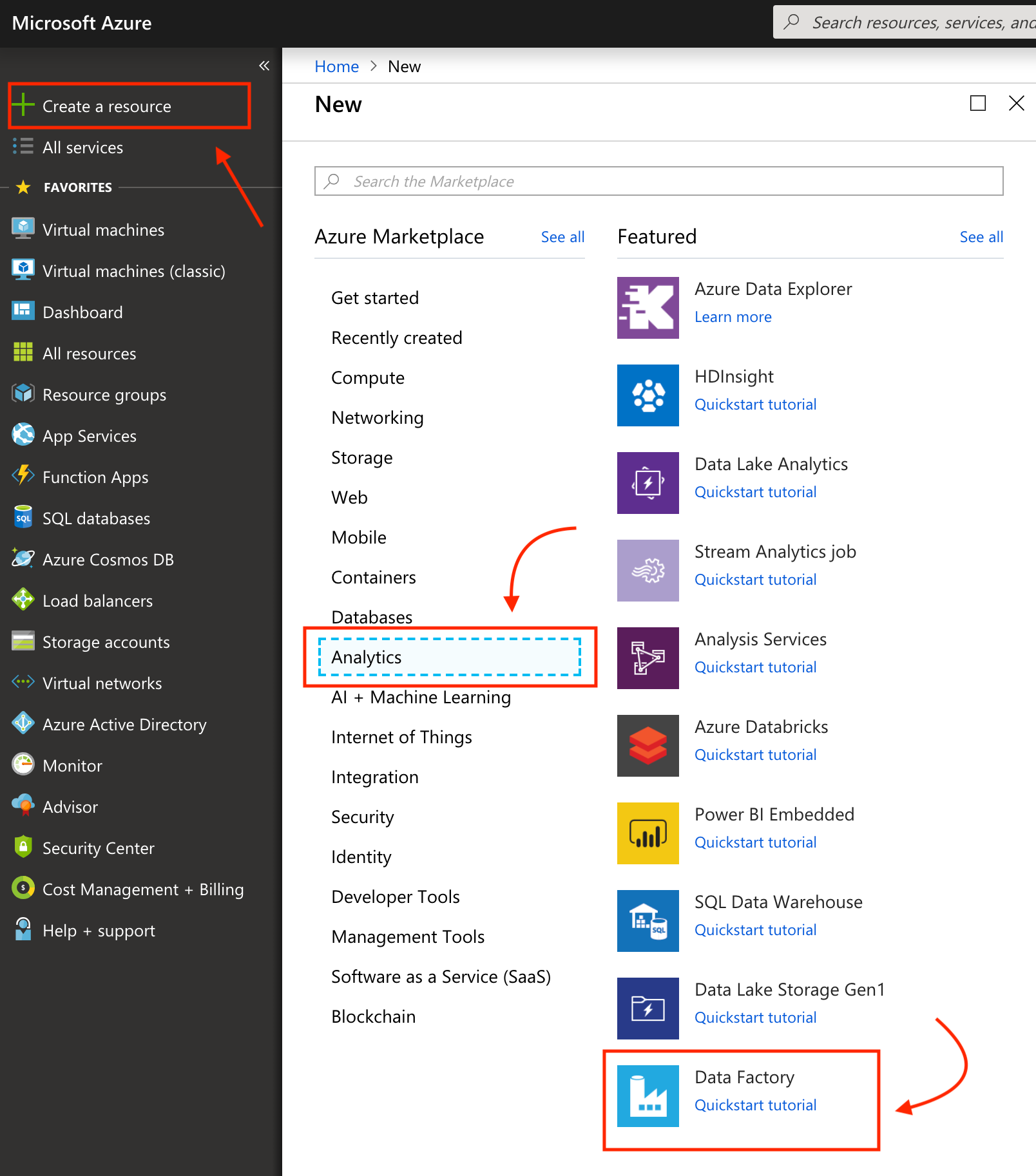Open Azure Active Directory icon

pos(23,723)
